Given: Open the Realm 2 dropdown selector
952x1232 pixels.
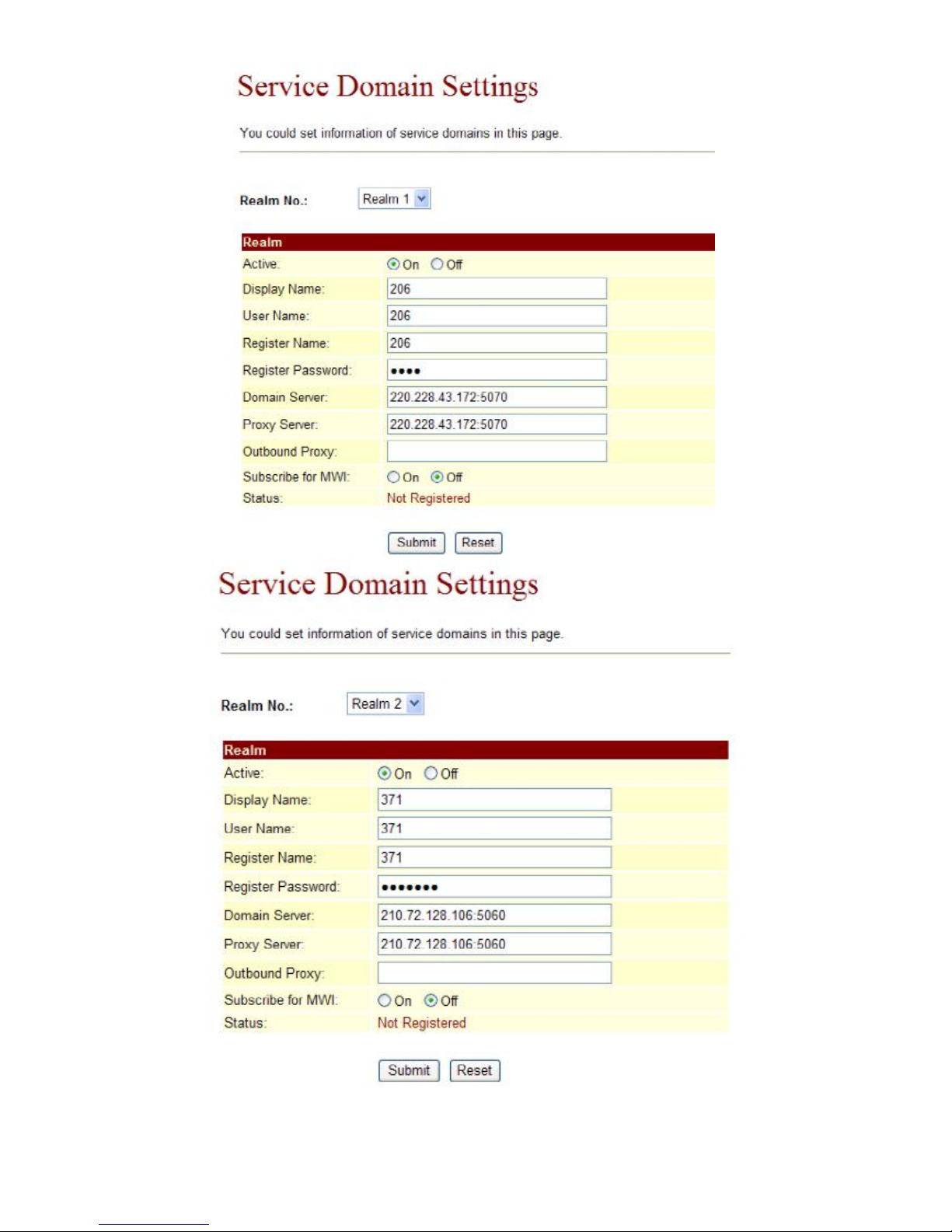Looking at the screenshot, I should (x=385, y=703).
